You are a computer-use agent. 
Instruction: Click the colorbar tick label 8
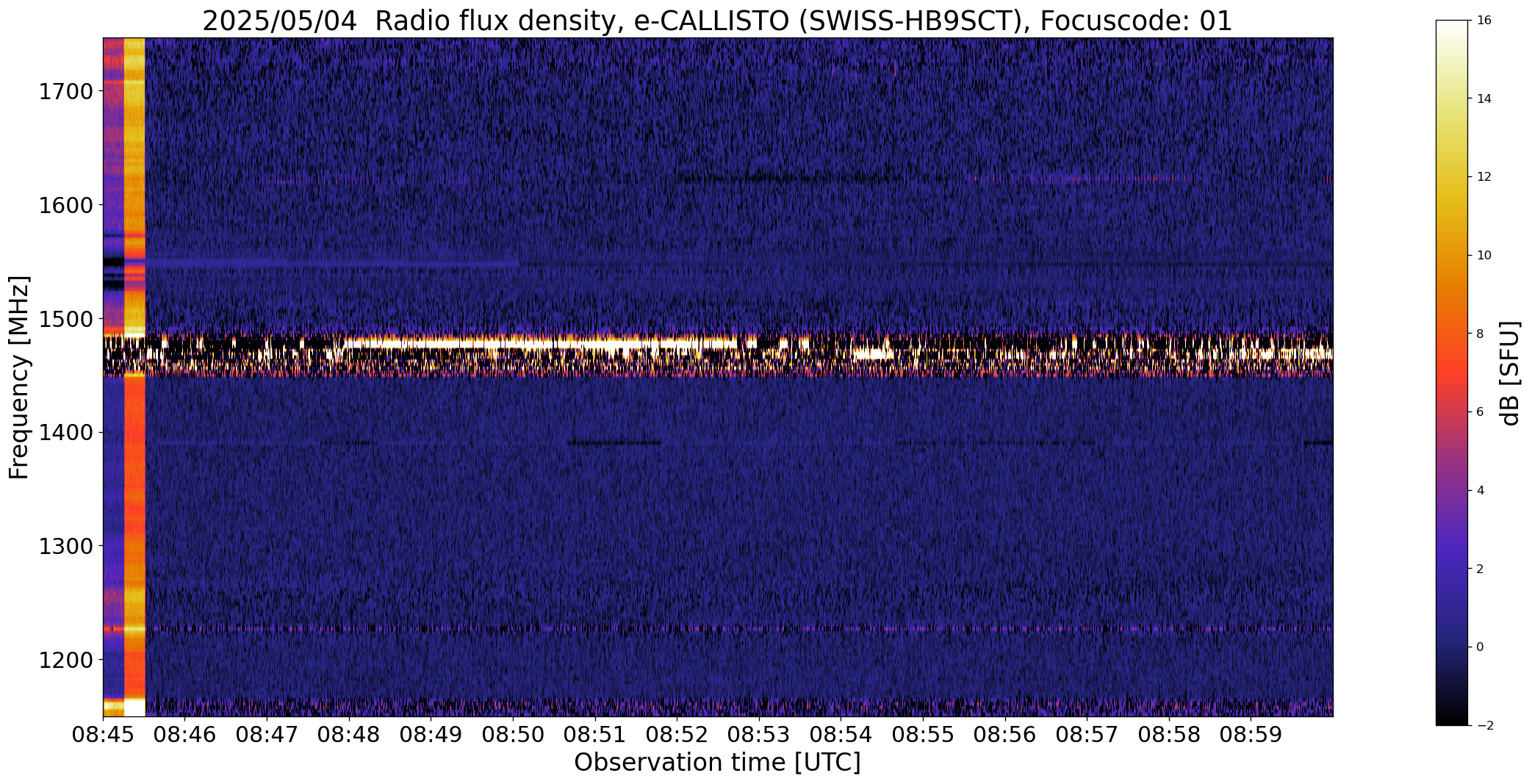[x=1480, y=334]
